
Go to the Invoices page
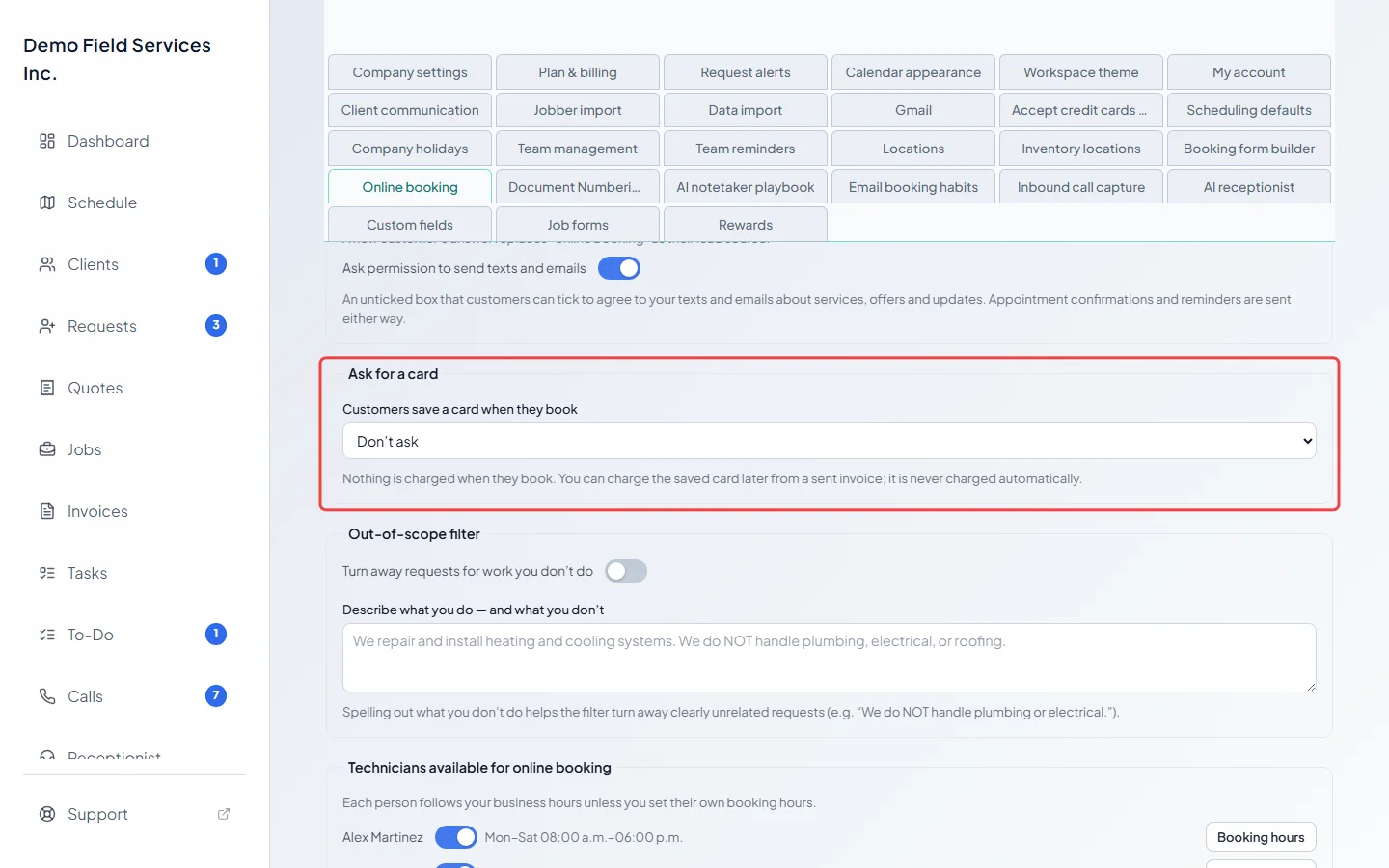pyautogui.click(x=135, y=511)
